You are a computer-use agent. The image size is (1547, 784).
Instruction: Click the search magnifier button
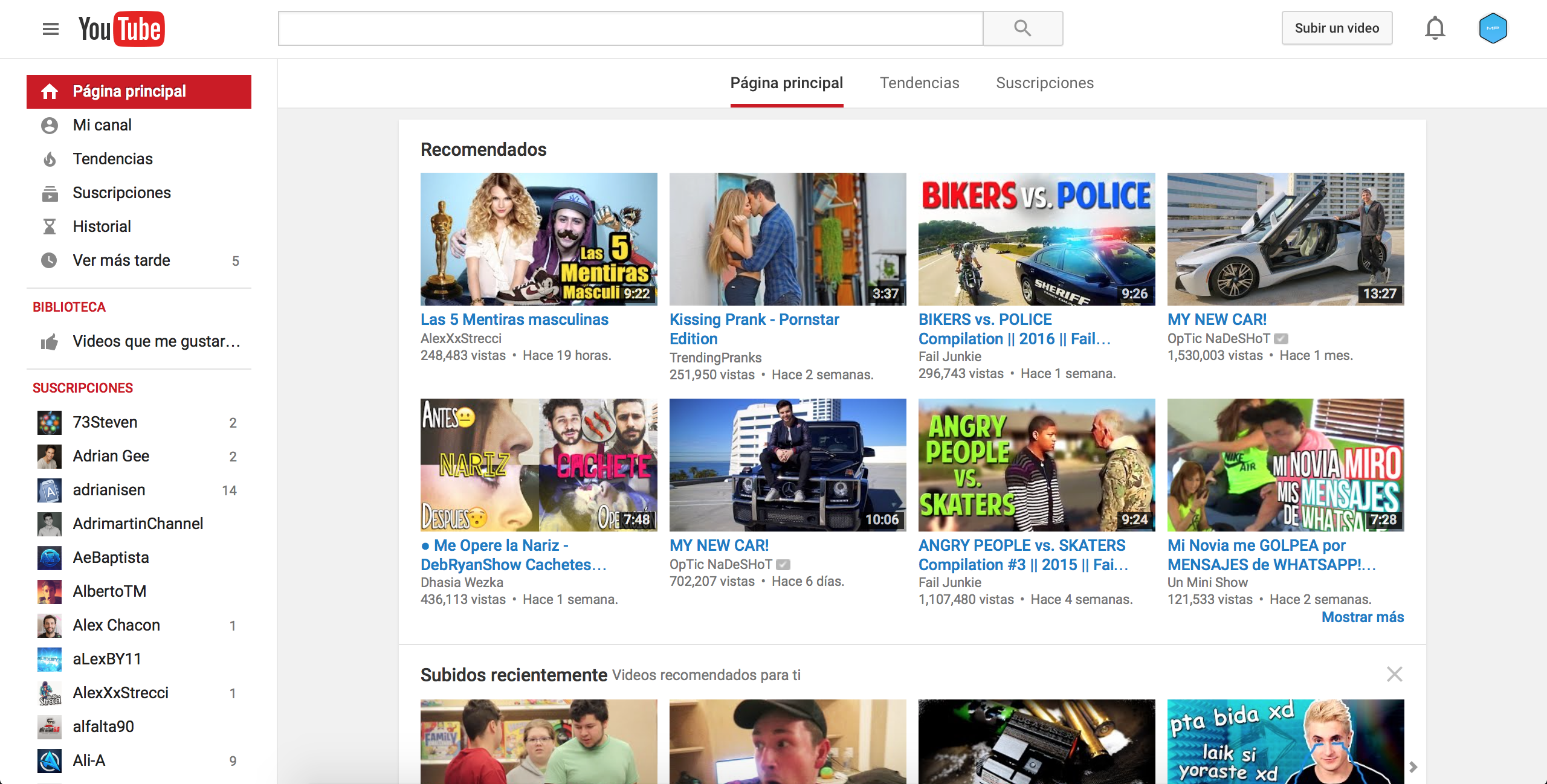click(x=1022, y=28)
